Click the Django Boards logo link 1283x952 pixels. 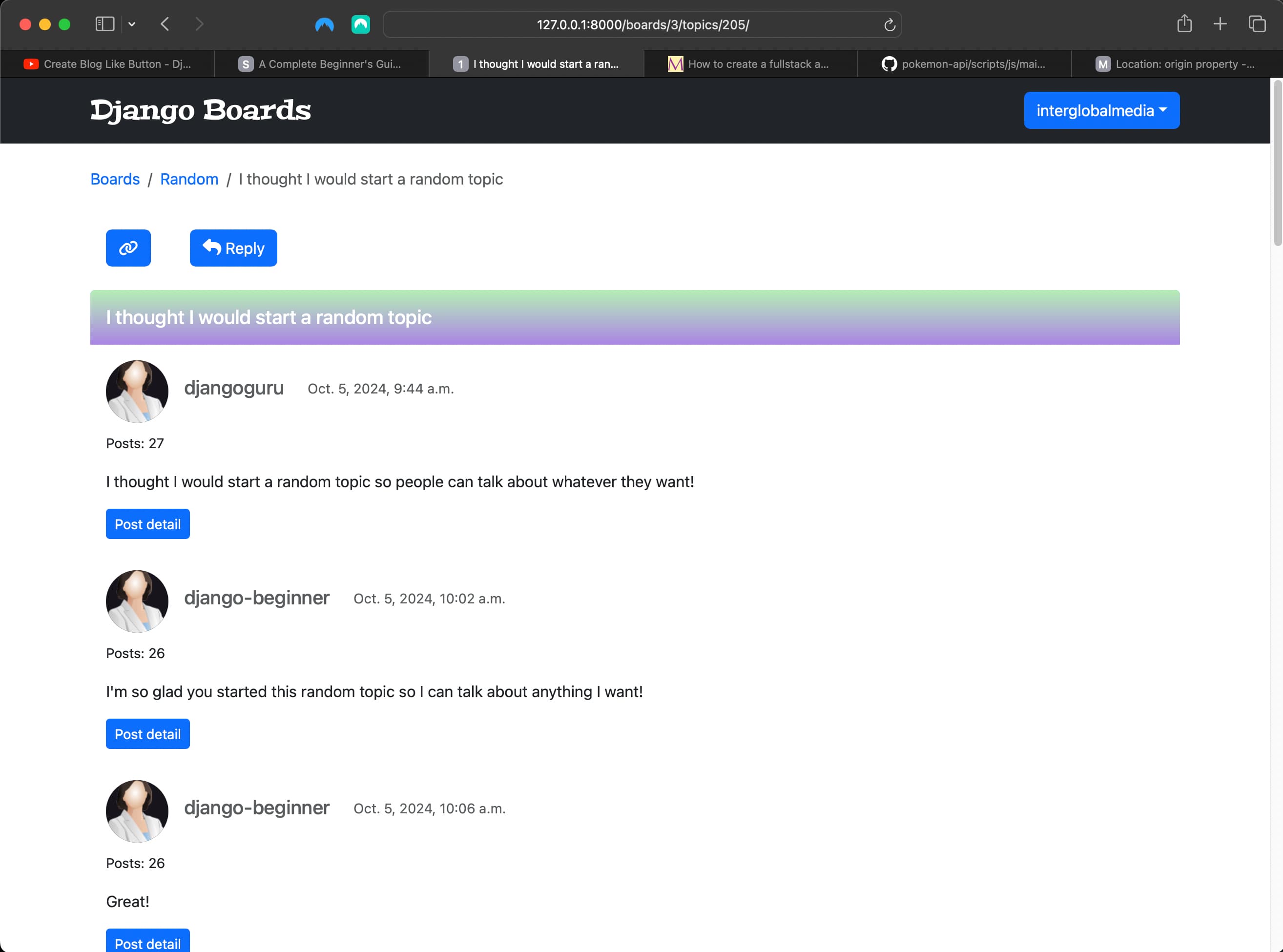(201, 110)
